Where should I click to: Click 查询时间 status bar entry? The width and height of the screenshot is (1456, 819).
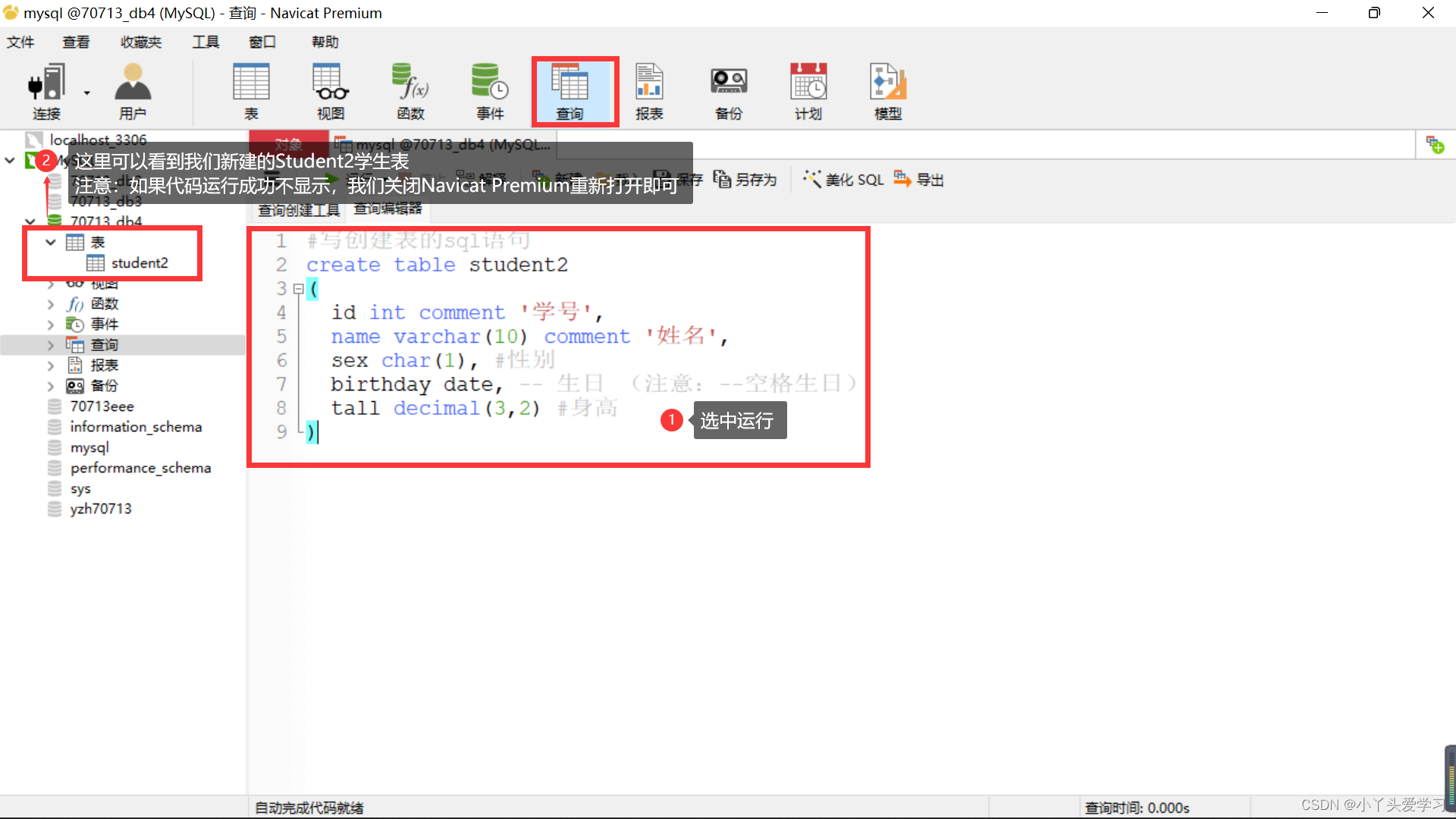pyautogui.click(x=1137, y=808)
